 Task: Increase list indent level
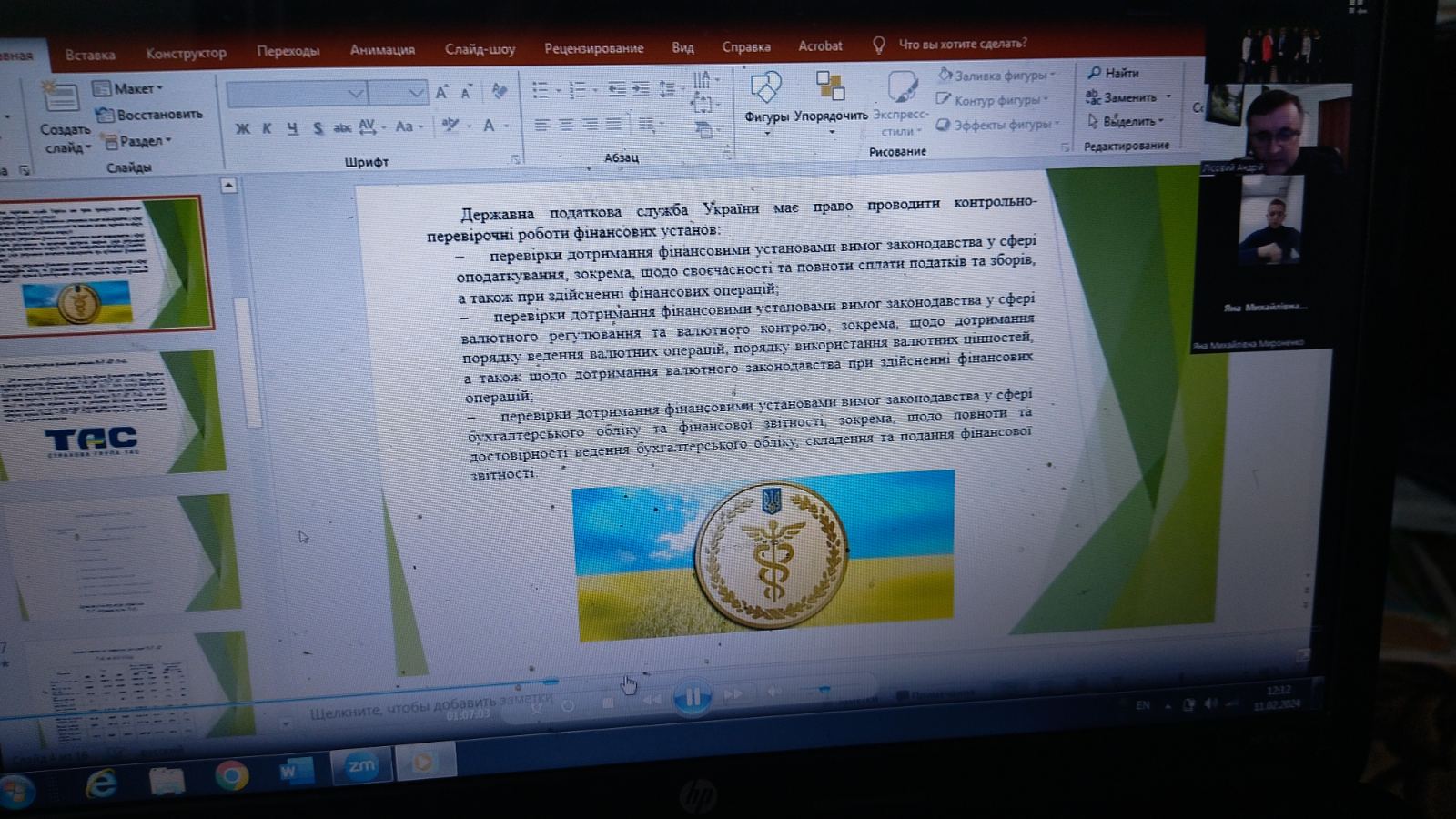coord(641,89)
